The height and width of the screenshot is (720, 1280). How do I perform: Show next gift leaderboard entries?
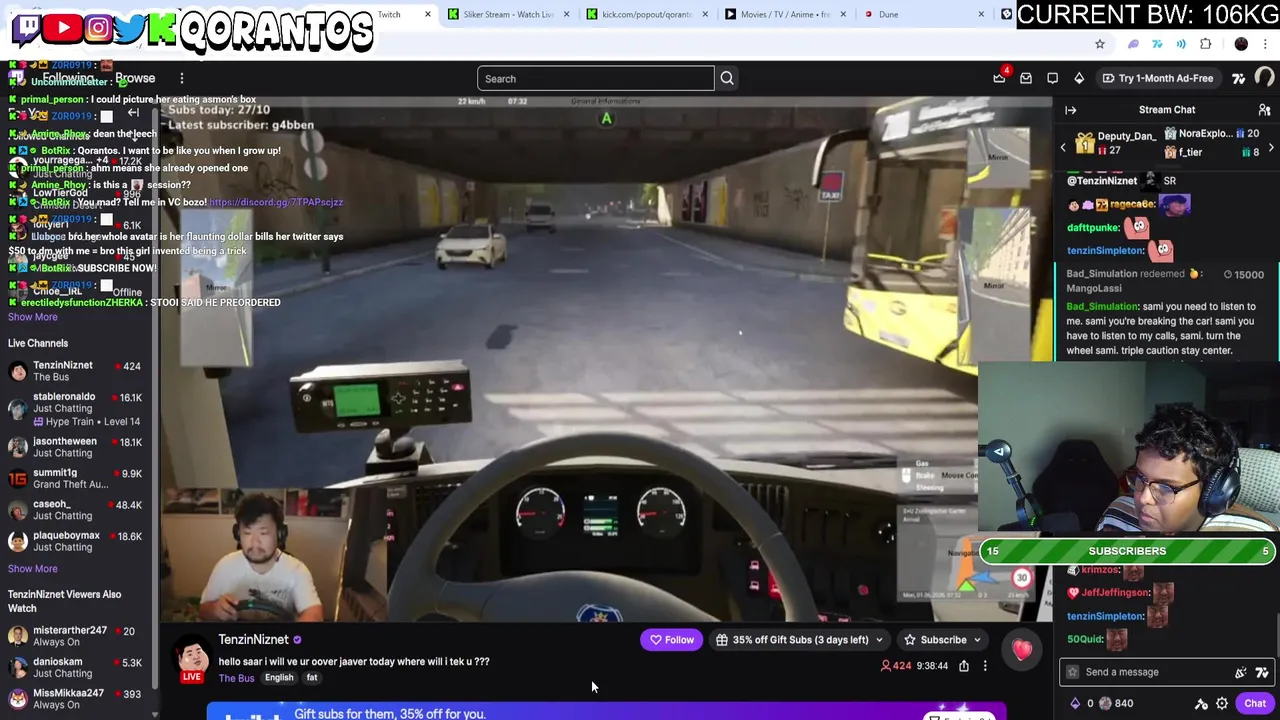pyautogui.click(x=1271, y=148)
